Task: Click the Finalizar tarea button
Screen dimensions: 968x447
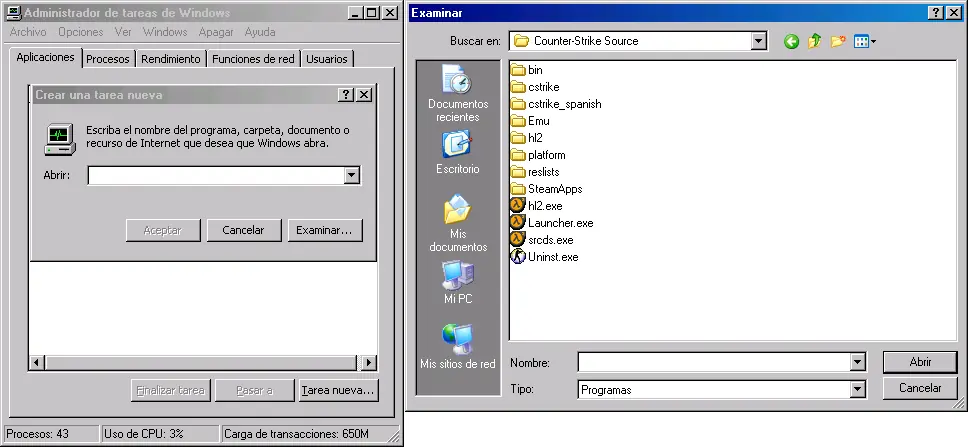Action: [x=170, y=390]
